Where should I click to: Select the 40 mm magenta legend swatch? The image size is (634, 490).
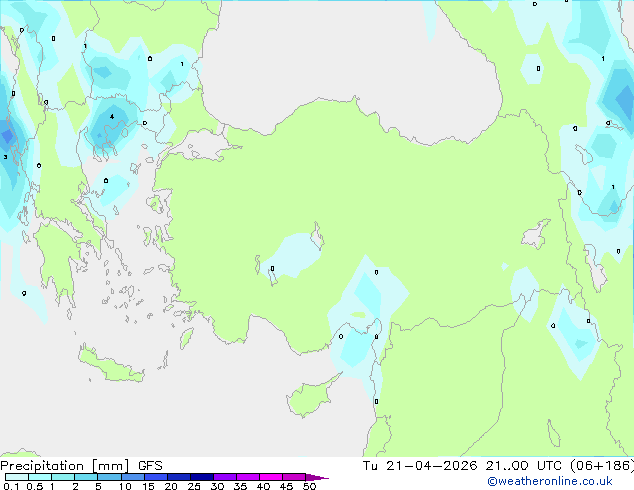(271, 477)
